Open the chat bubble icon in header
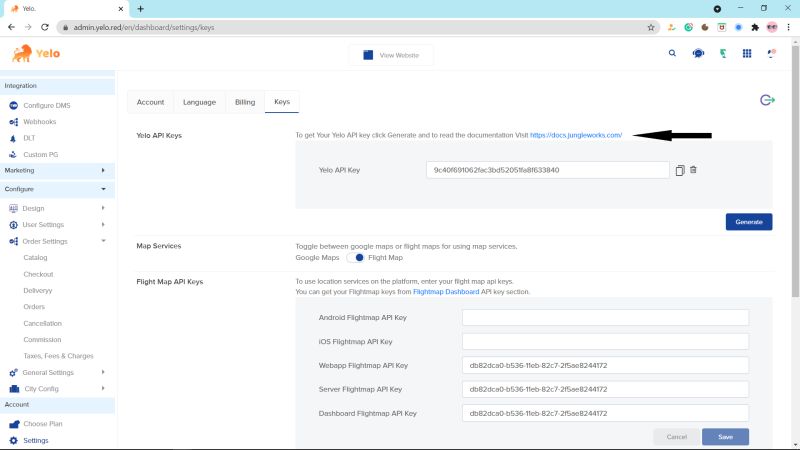Viewport: 800px width, 450px height. 698,53
